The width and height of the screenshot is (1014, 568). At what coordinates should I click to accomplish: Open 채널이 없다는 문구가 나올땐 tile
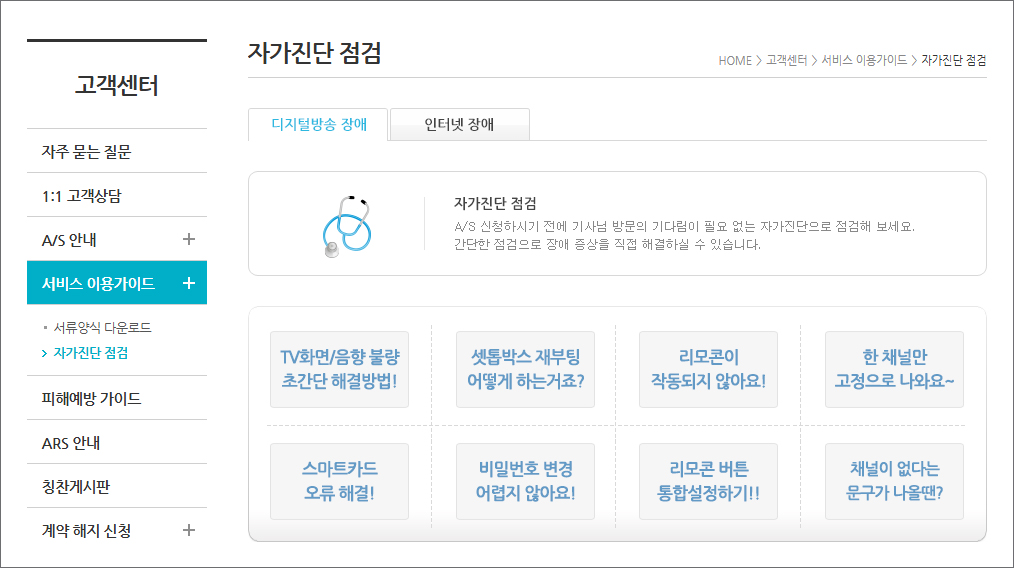pos(894,481)
